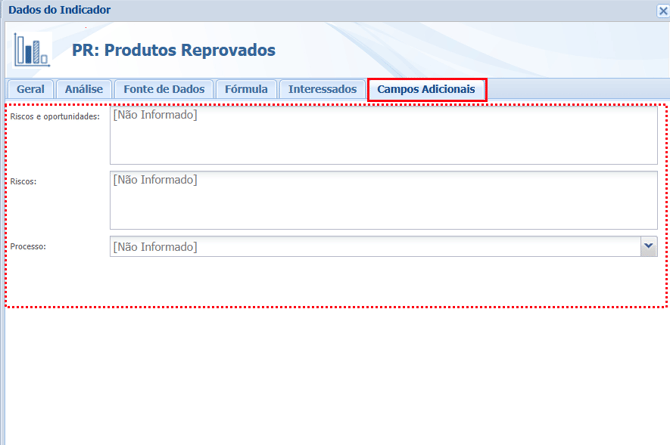670x445 pixels.
Task: Expand the Processo dropdown arrow
Action: tap(648, 246)
